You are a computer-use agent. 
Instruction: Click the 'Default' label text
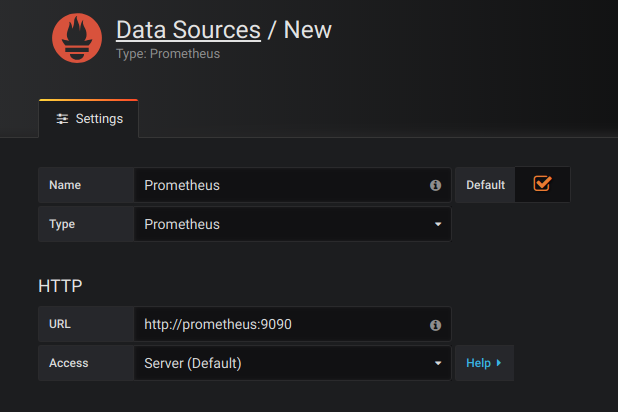(486, 185)
